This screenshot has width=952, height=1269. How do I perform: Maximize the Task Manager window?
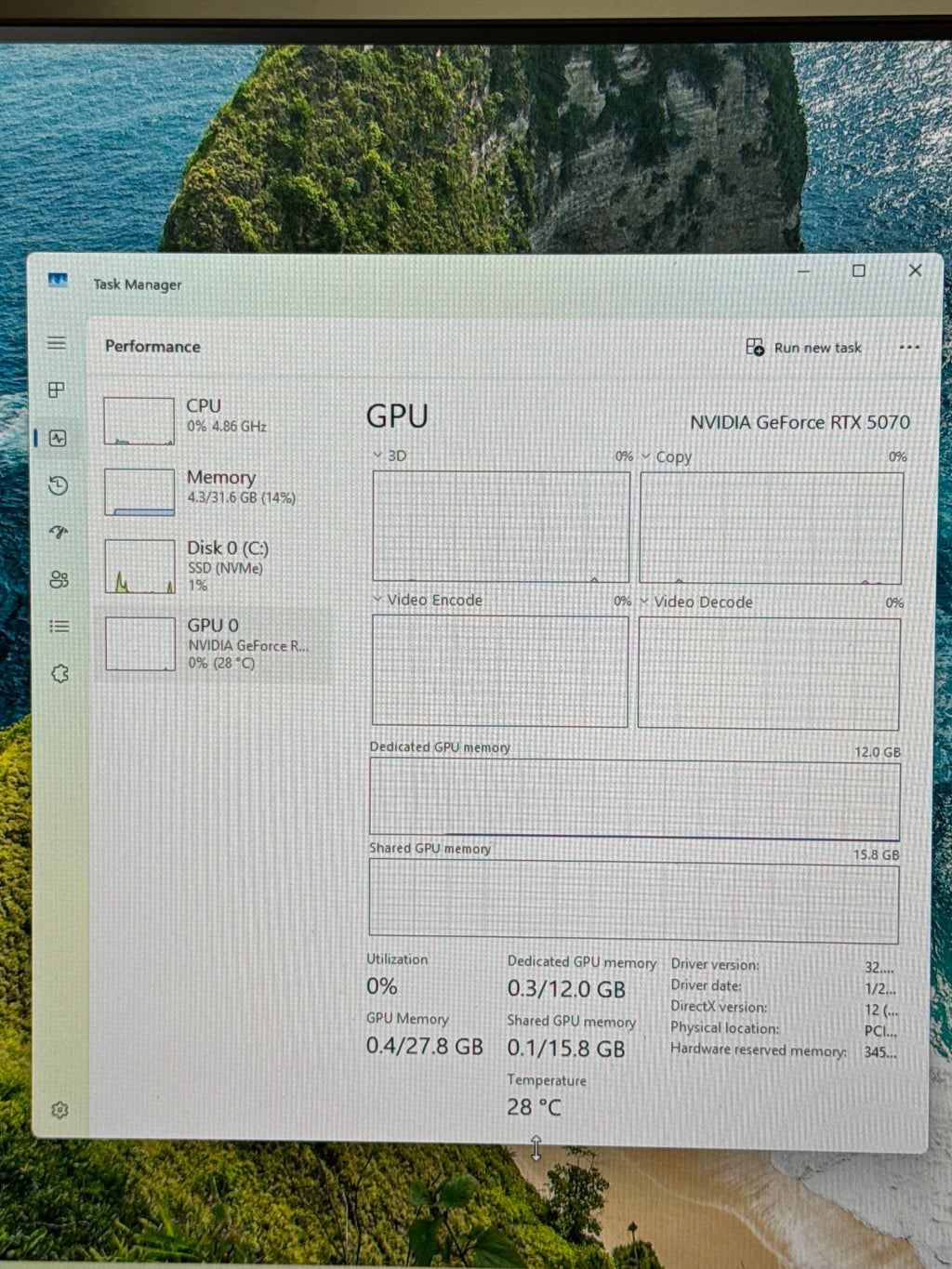[858, 271]
